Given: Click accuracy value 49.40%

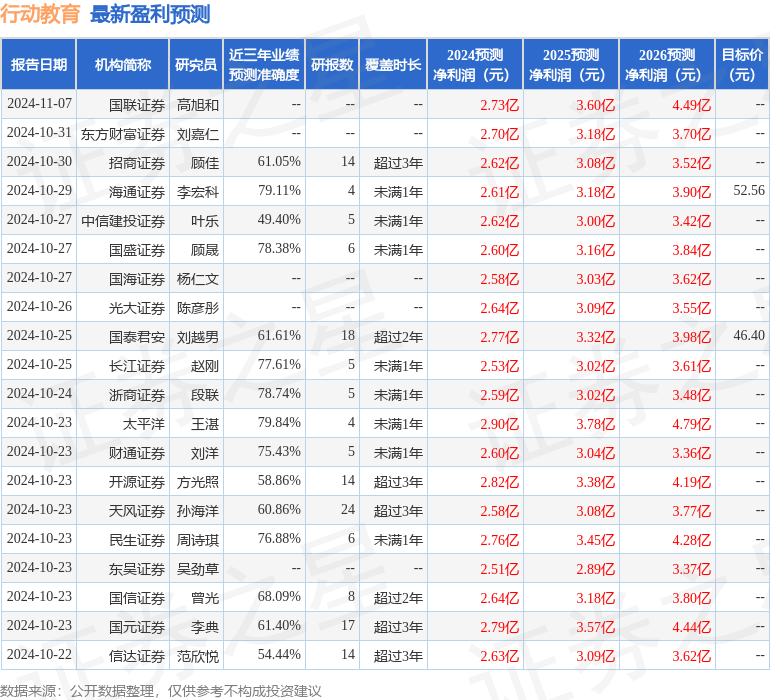Looking at the screenshot, I should coord(279,220).
